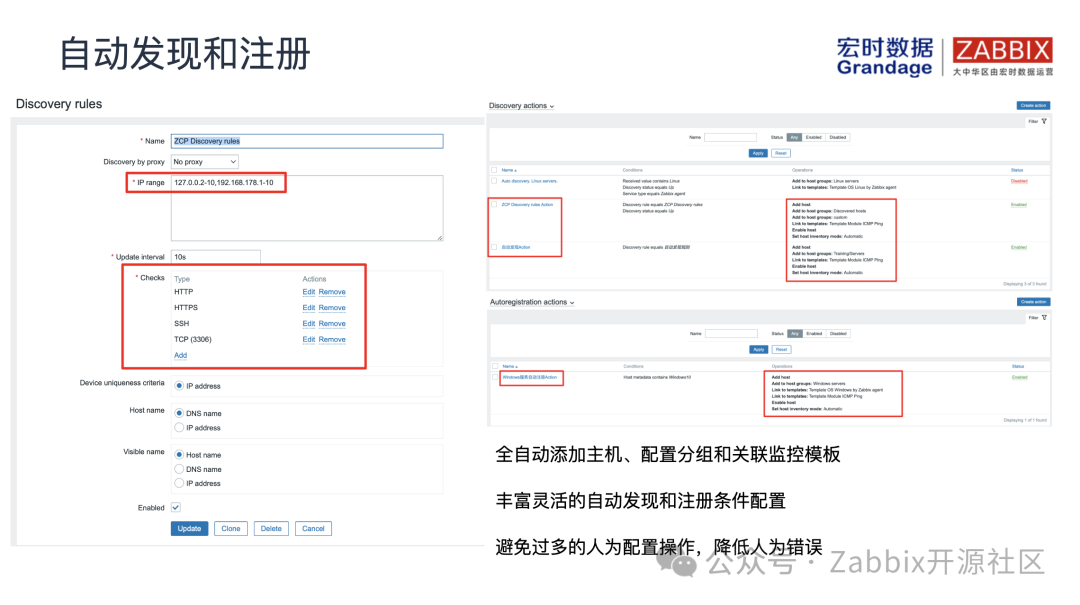Select the IP address device uniqueness radio
The width and height of the screenshot is (1080, 605).
click(179, 386)
